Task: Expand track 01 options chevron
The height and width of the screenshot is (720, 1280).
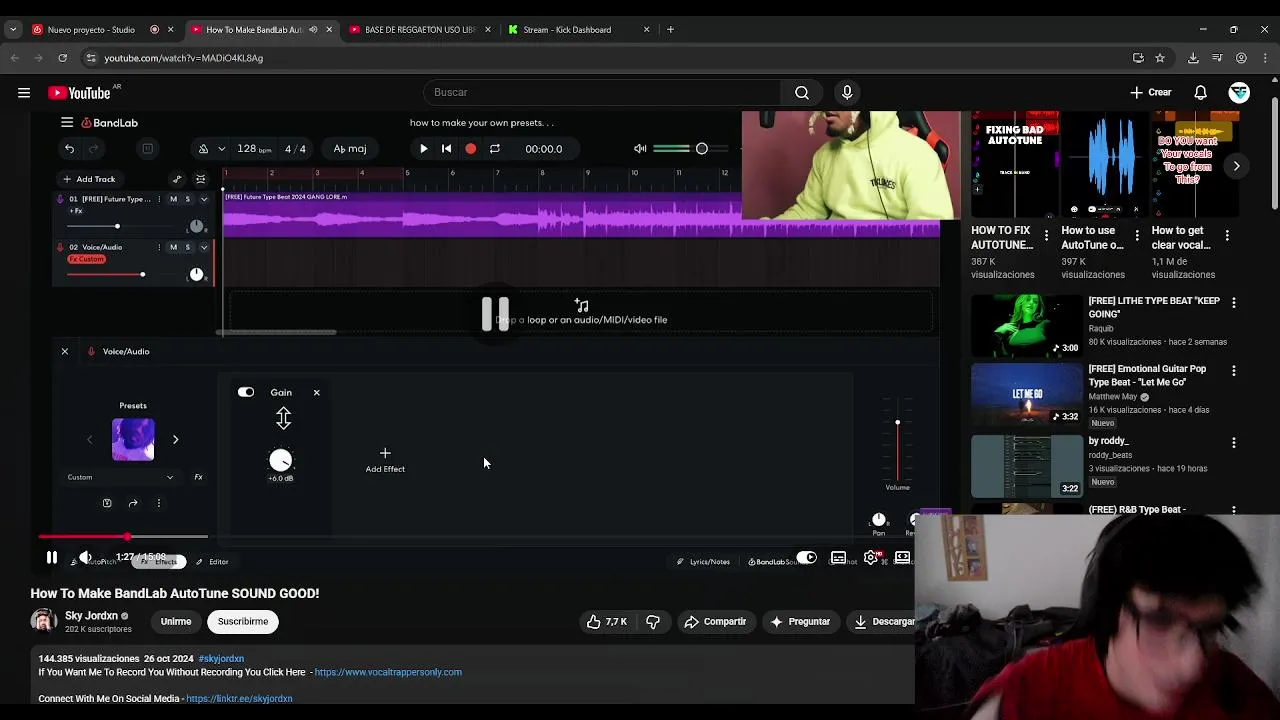Action: pos(204,199)
